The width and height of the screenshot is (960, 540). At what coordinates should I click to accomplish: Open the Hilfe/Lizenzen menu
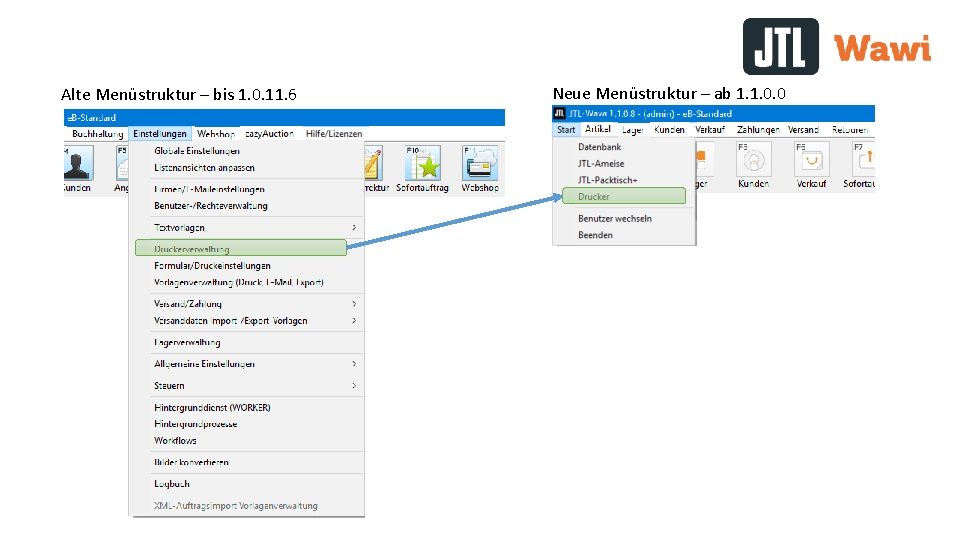pos(334,133)
